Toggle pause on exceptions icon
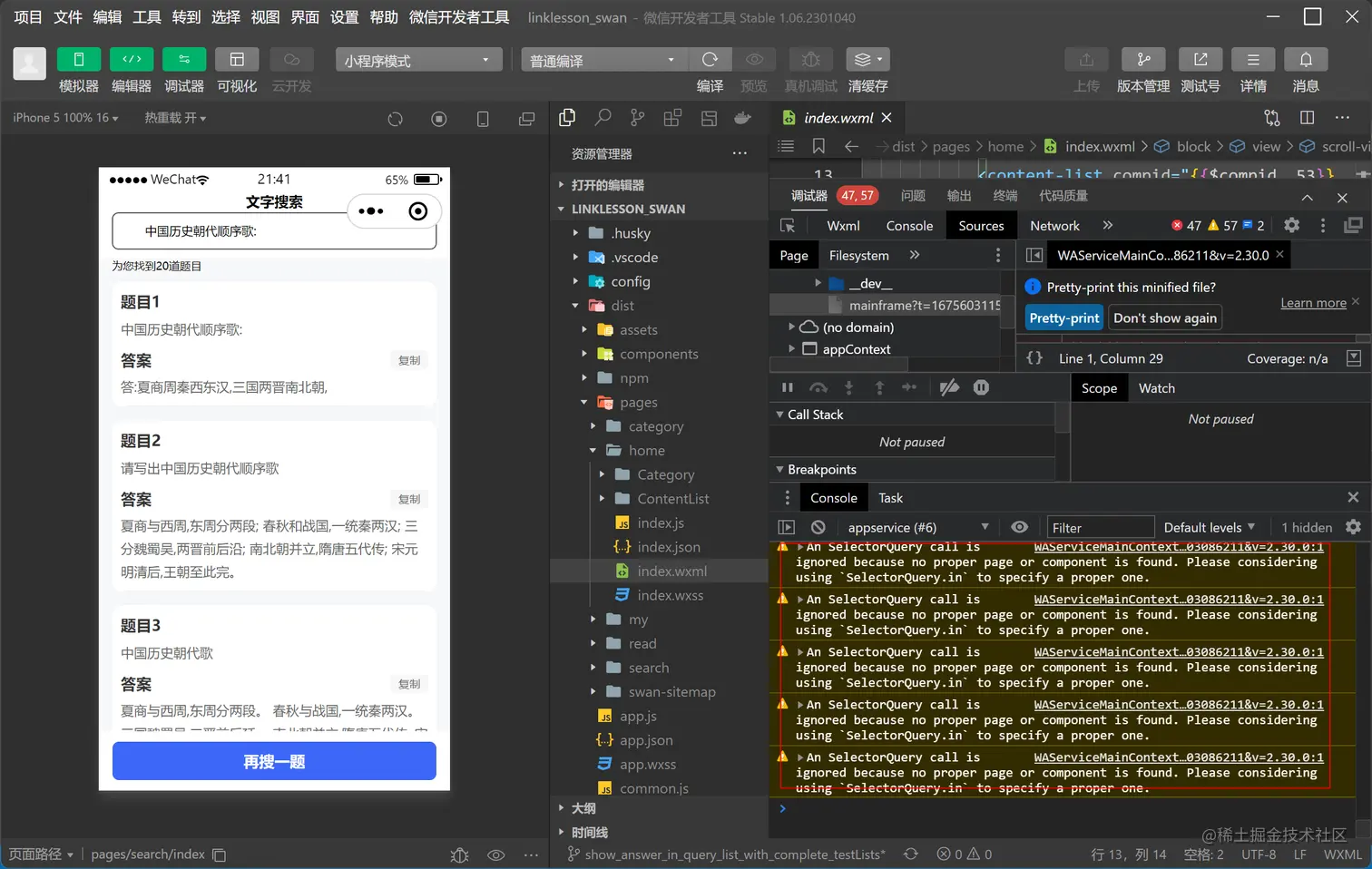The image size is (1372, 869). (981, 388)
